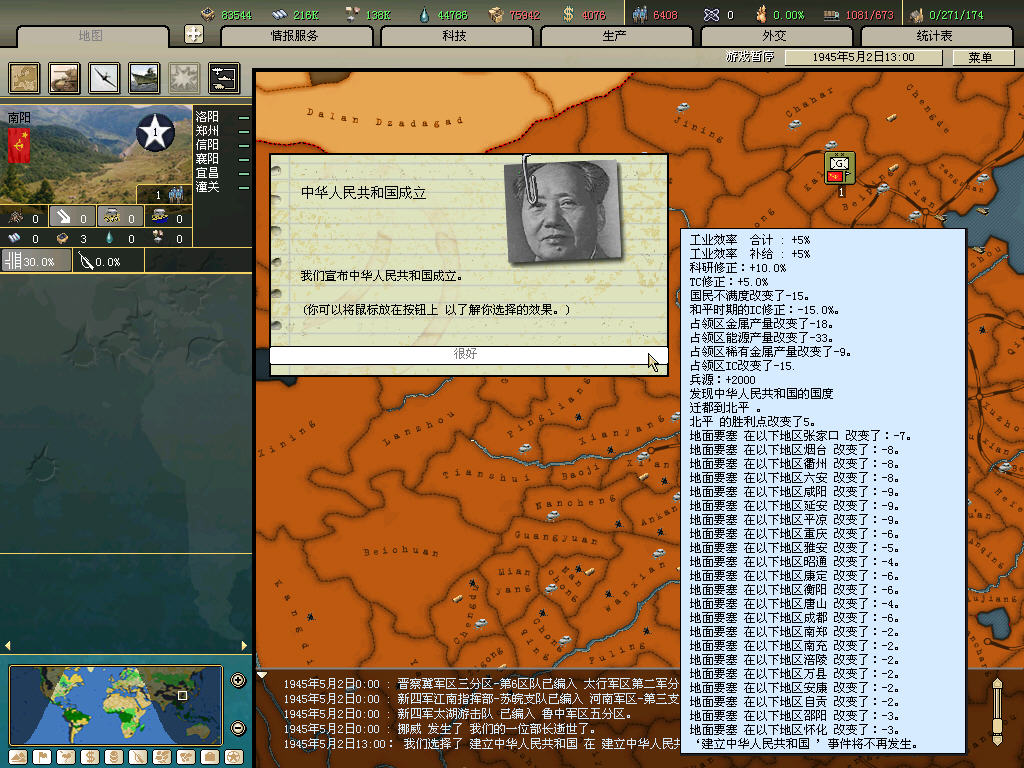
Task: Open the naval units list (warship icon)
Action: [144, 77]
